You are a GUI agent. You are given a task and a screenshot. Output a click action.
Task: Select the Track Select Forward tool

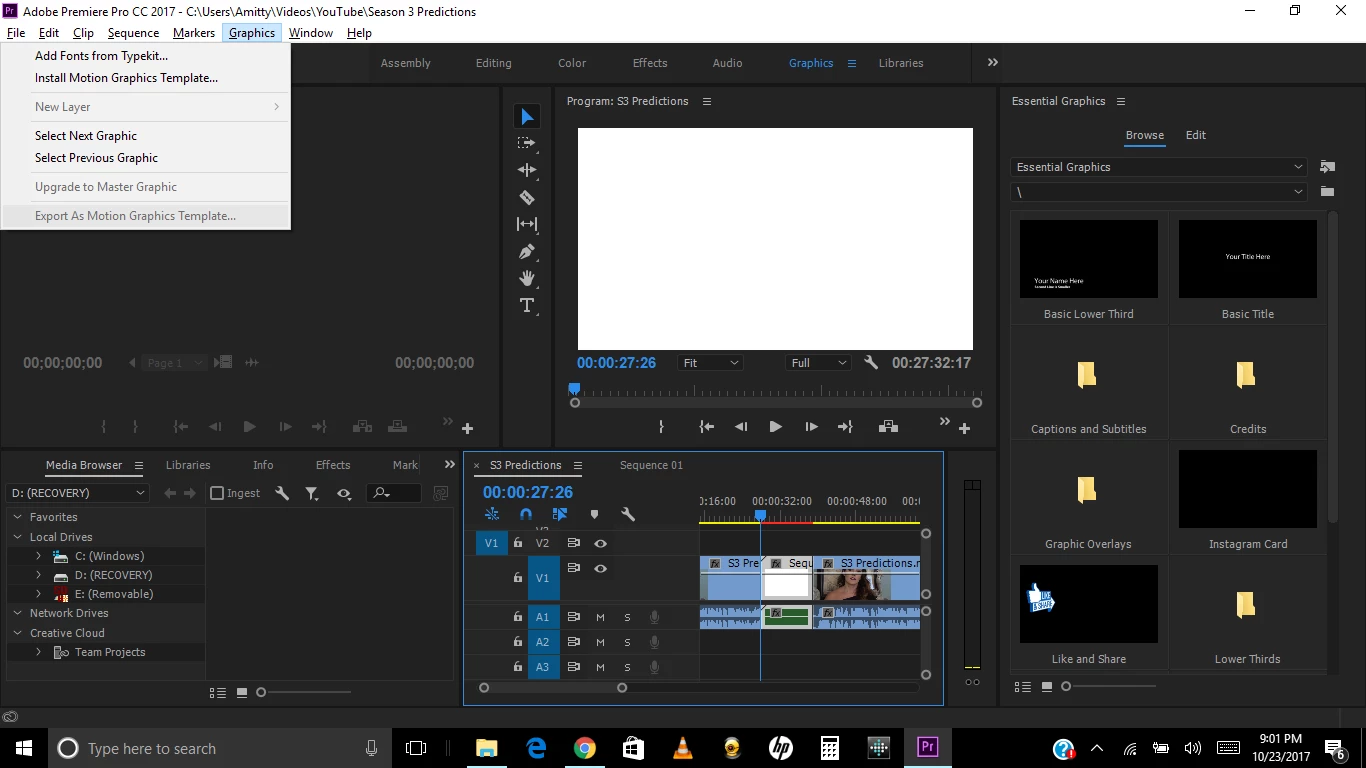click(x=527, y=143)
